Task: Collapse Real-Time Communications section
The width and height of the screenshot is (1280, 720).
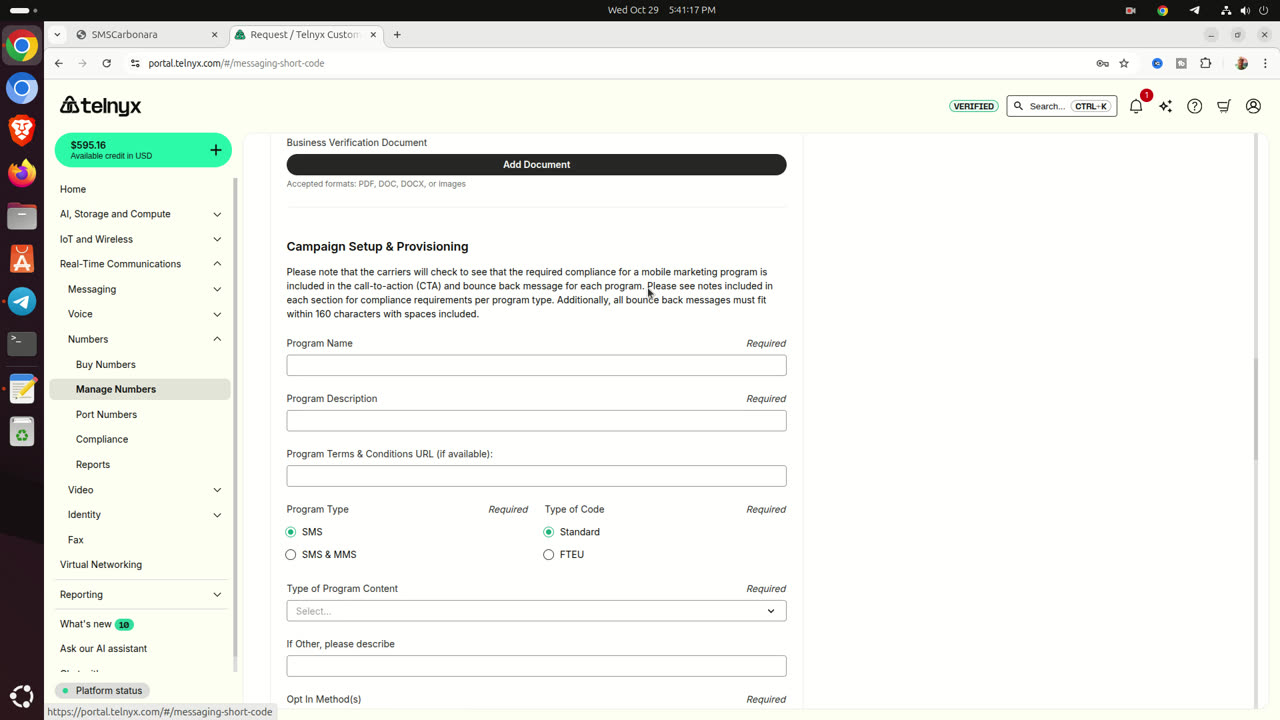Action: 217,264
